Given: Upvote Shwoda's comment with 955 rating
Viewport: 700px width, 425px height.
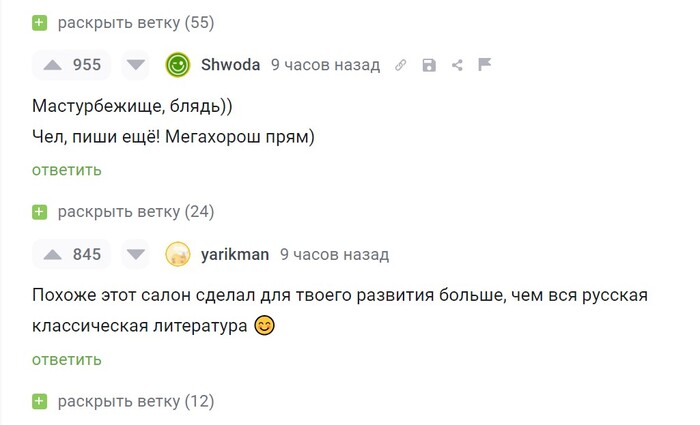Looking at the screenshot, I should click(x=50, y=65).
